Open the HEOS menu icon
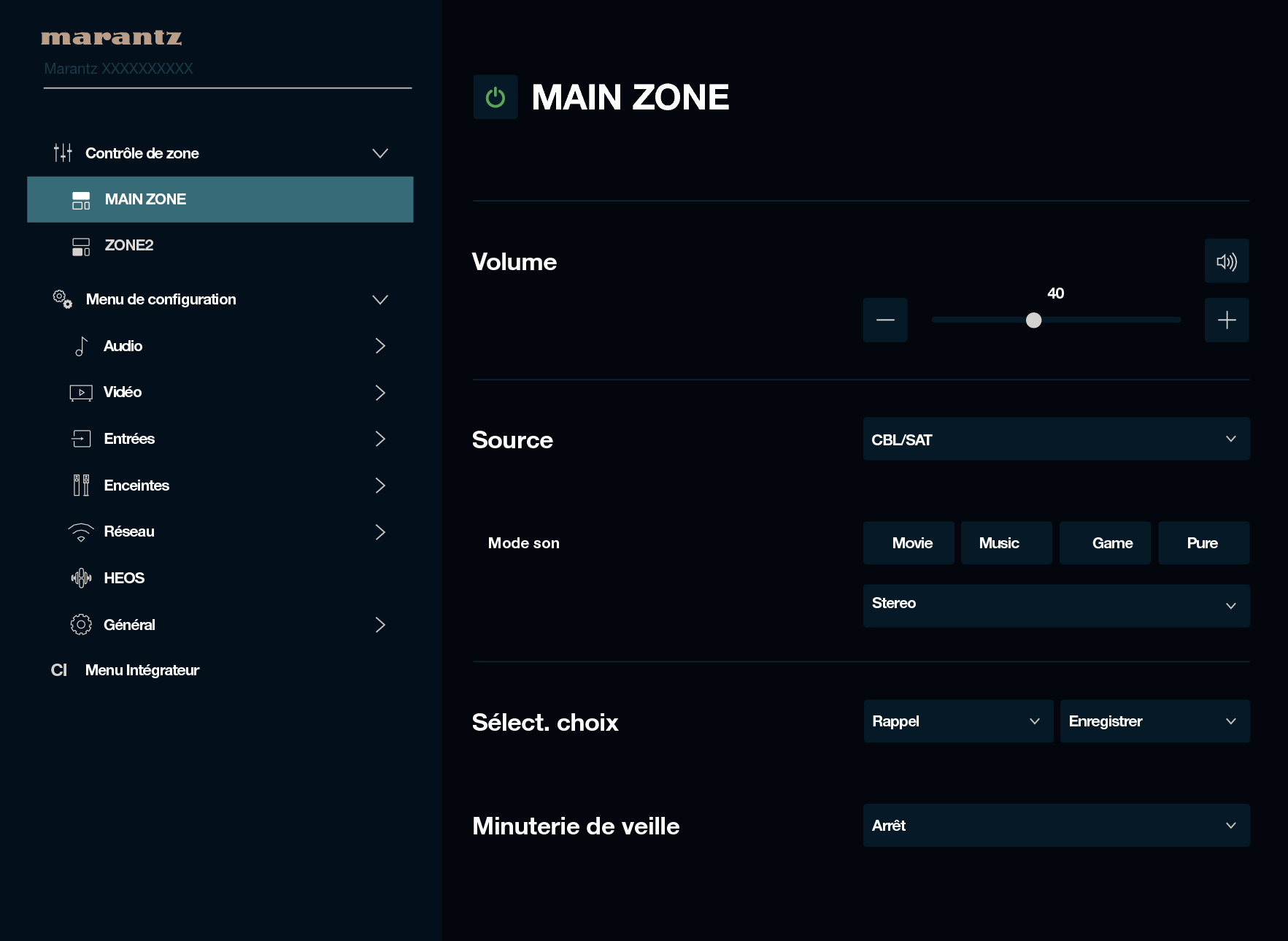 click(x=81, y=578)
